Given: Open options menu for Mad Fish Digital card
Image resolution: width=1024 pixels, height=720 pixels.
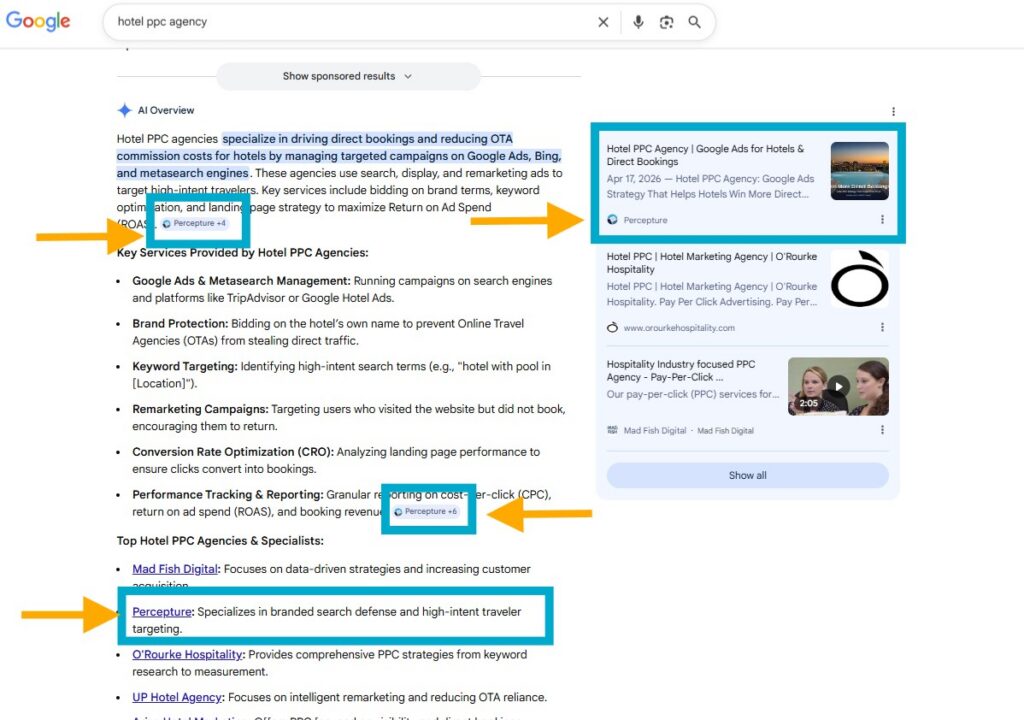Looking at the screenshot, I should pyautogui.click(x=882, y=429).
